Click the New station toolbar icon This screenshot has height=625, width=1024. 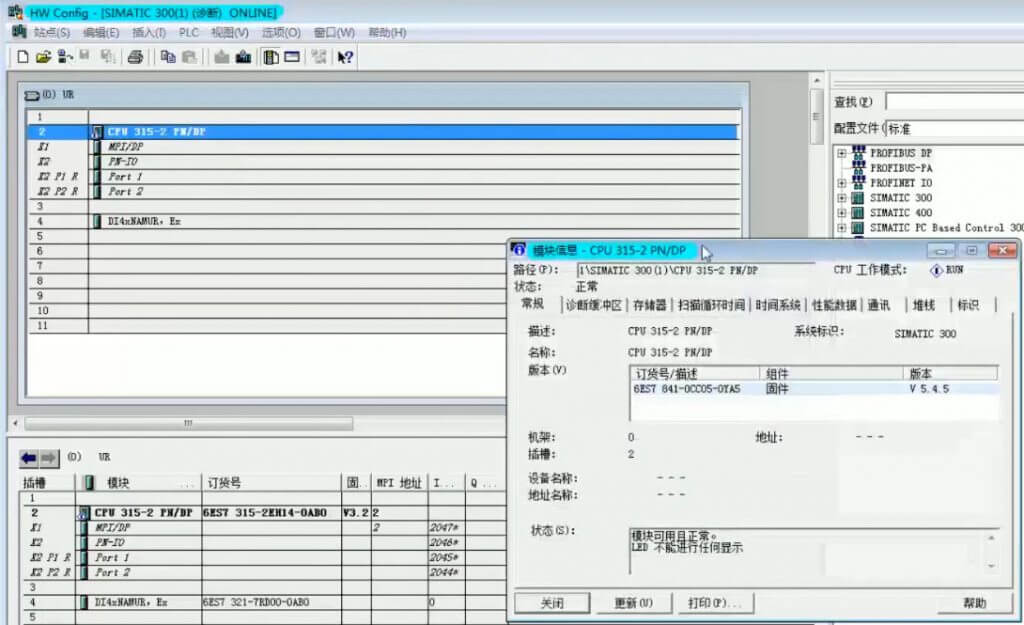click(x=23, y=57)
